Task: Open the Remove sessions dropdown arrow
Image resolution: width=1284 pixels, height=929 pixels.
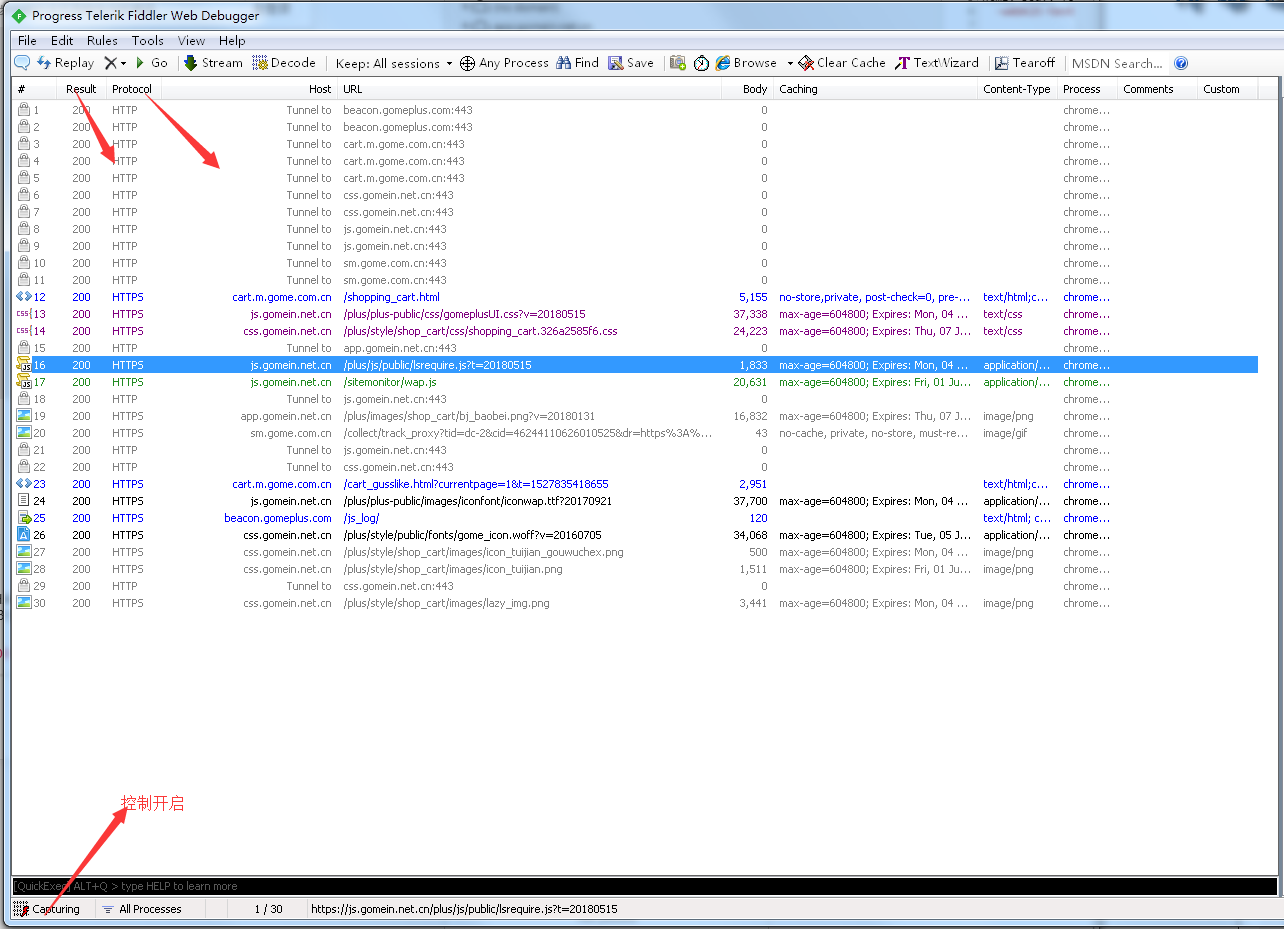Action: pos(124,63)
